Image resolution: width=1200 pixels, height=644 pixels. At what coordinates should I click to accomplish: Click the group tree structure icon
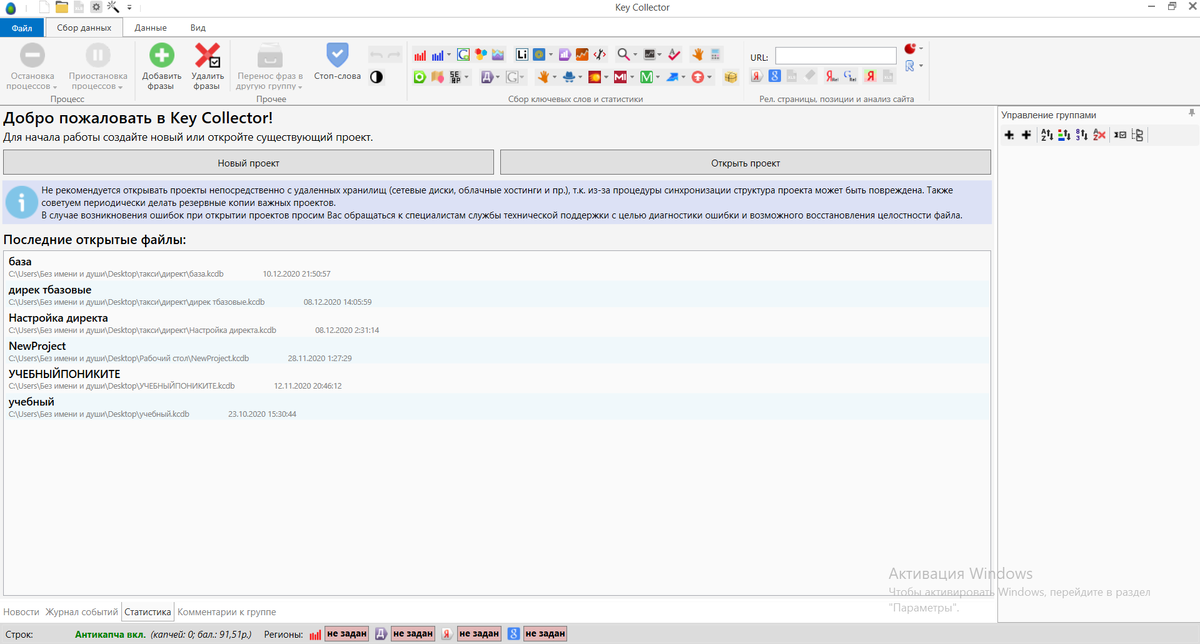point(1138,135)
